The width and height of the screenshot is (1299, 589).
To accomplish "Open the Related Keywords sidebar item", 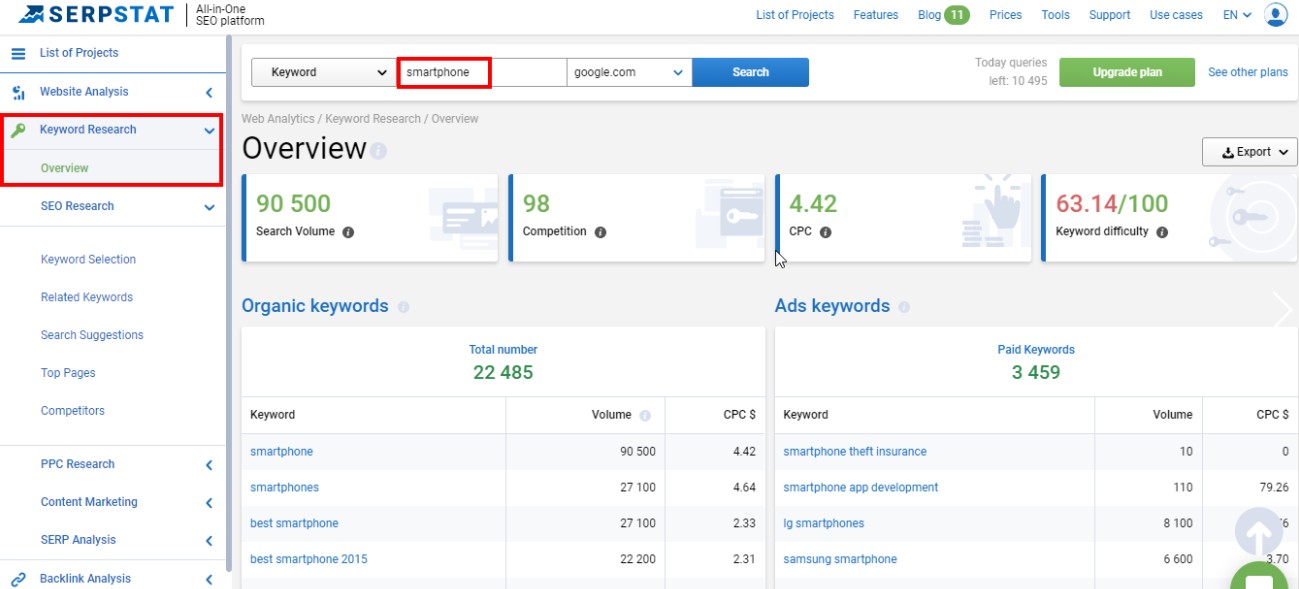I will [87, 297].
